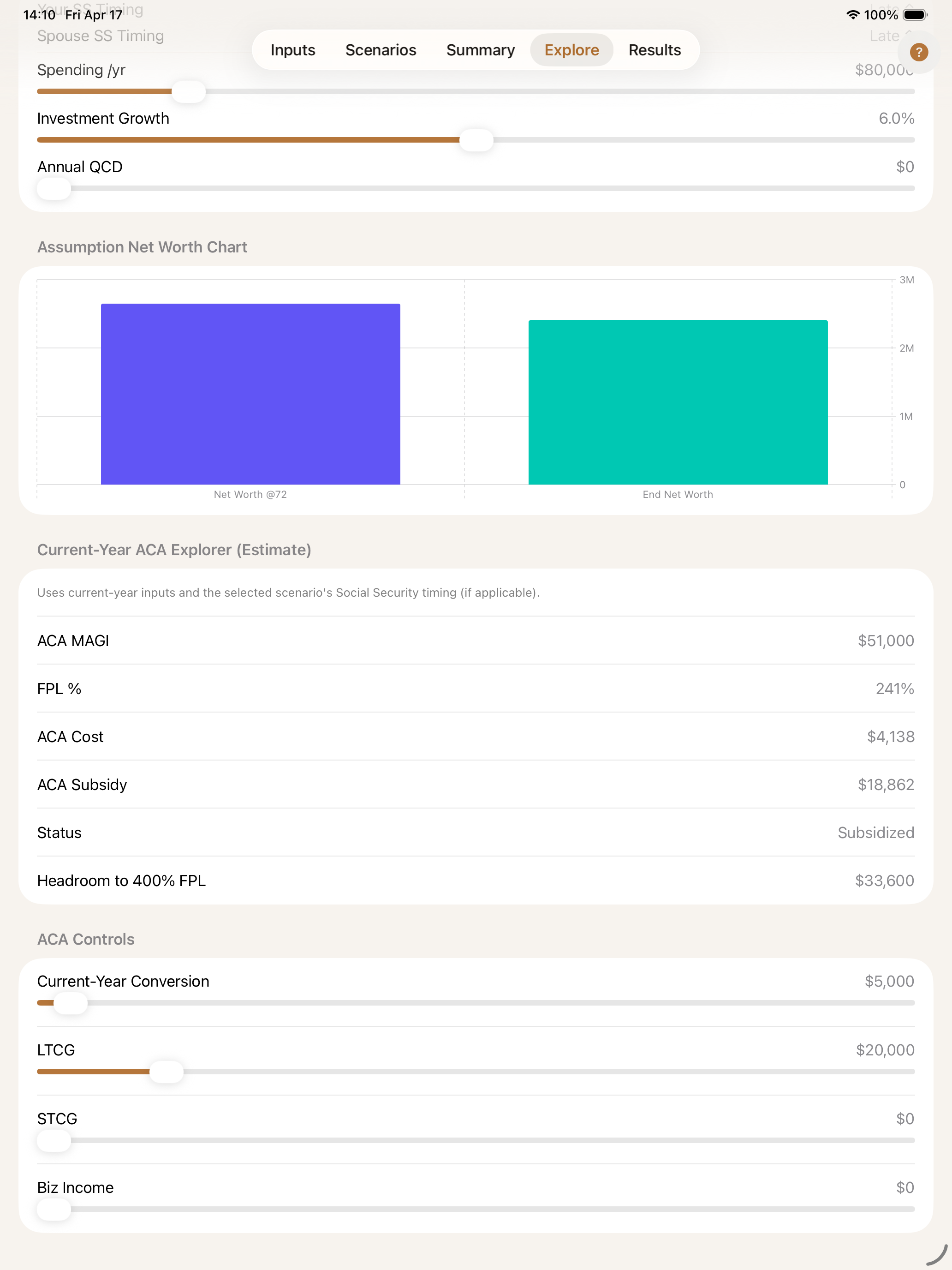Tap the LTCG $20,000 value
The height and width of the screenshot is (1270, 952).
point(885,1051)
